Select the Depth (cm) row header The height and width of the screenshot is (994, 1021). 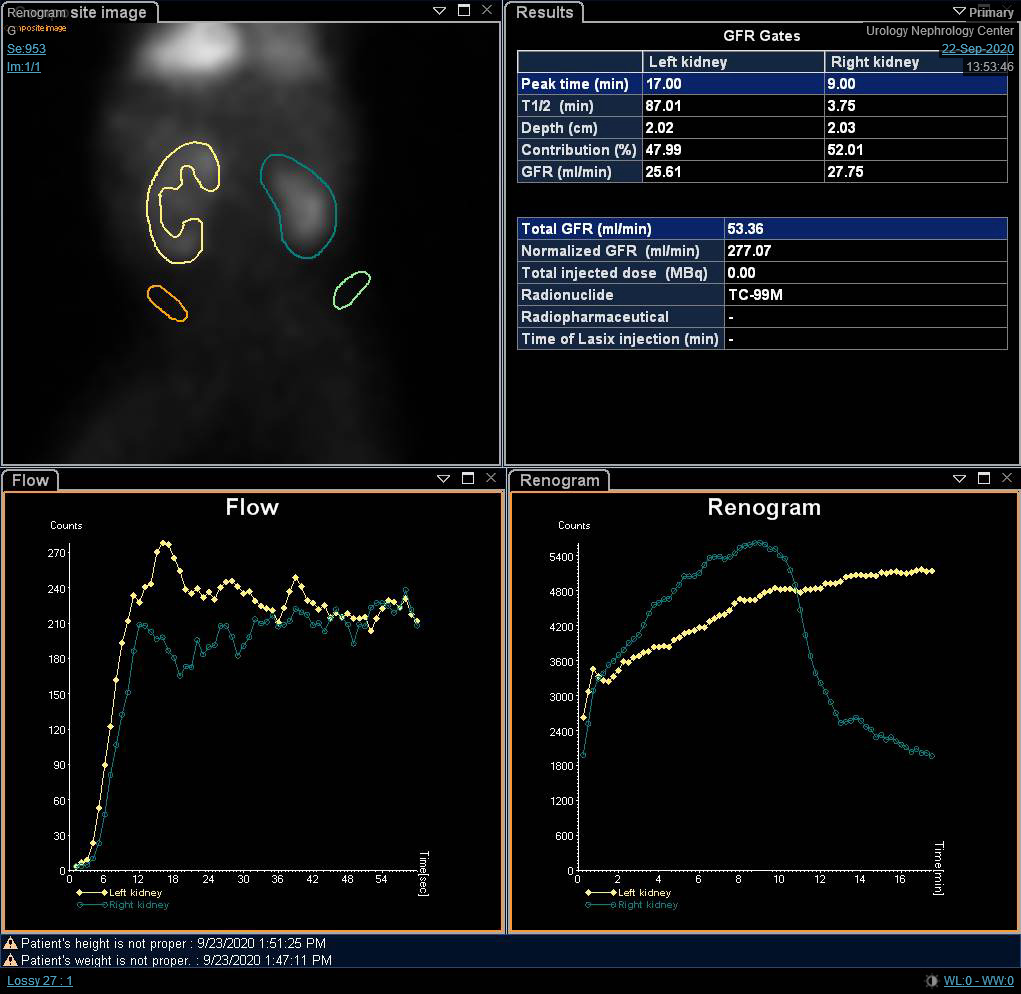click(x=580, y=128)
